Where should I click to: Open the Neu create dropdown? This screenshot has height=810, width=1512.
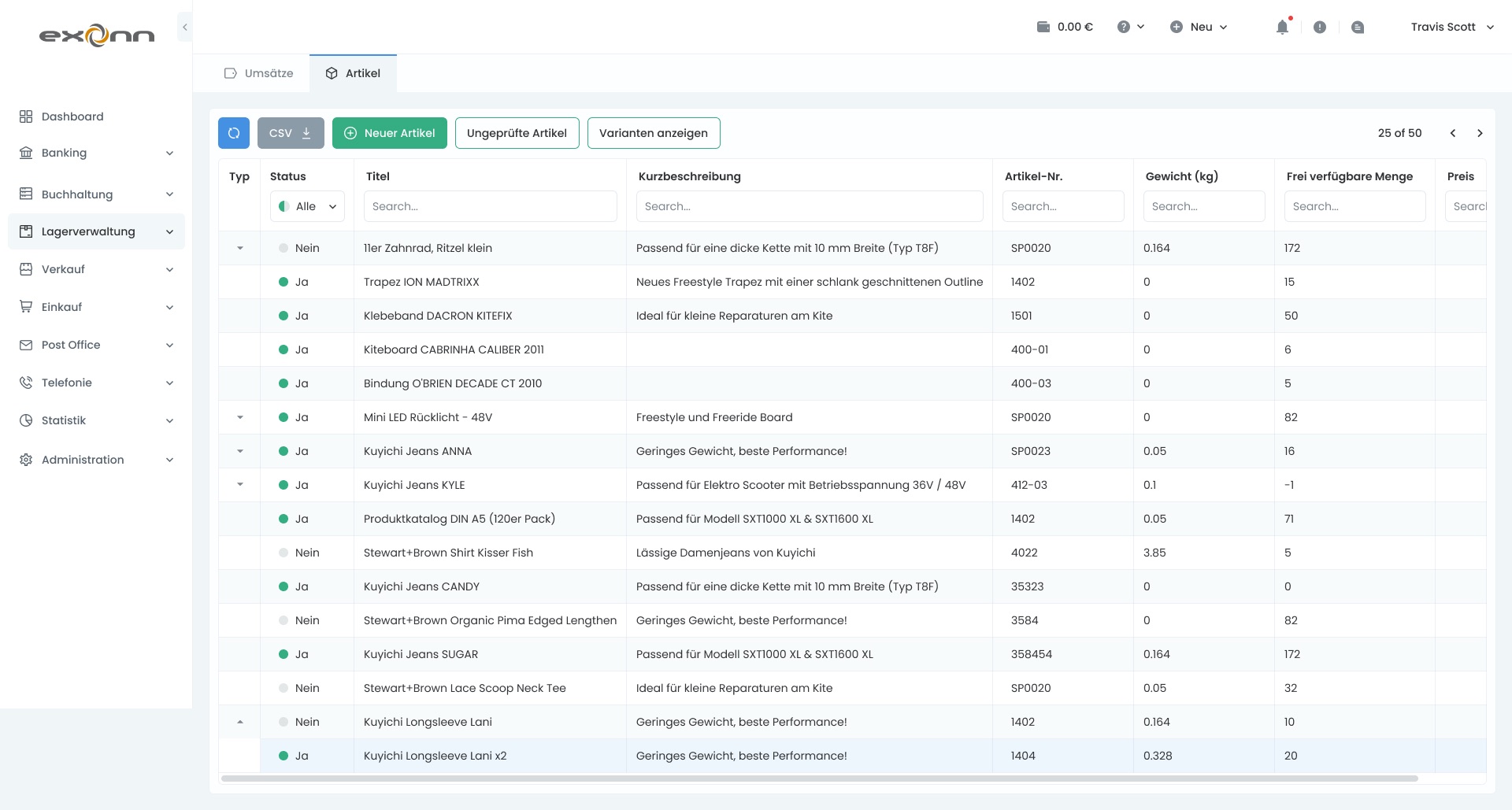pos(1199,27)
